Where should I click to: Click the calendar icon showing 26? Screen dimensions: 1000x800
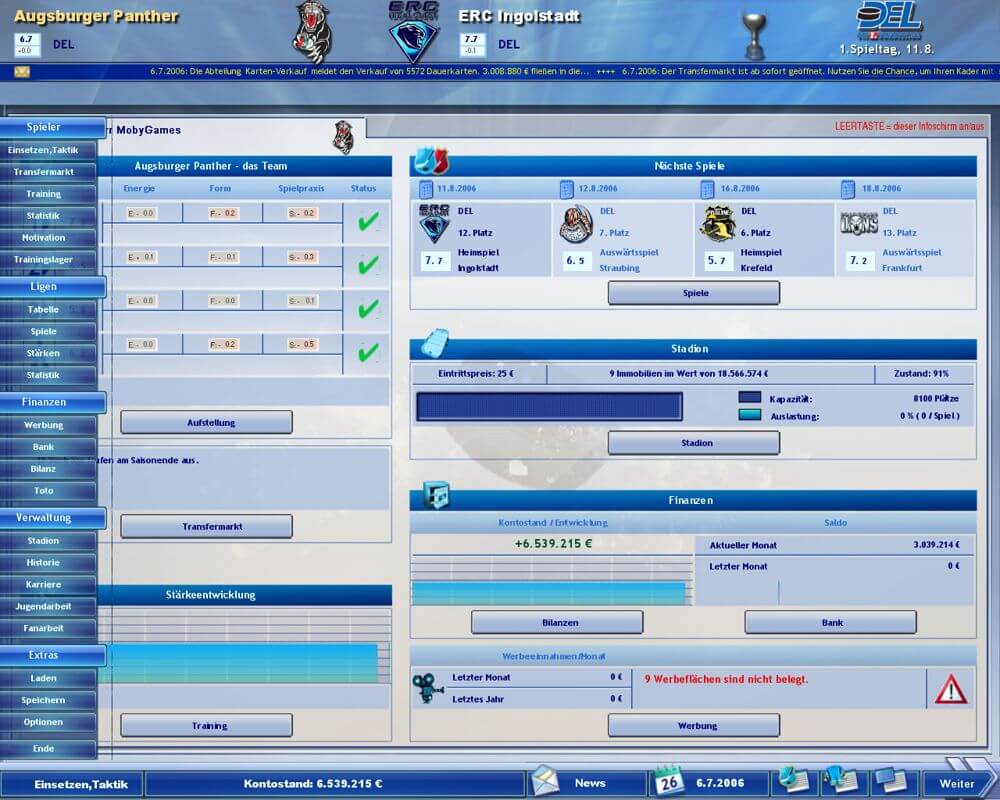click(668, 780)
